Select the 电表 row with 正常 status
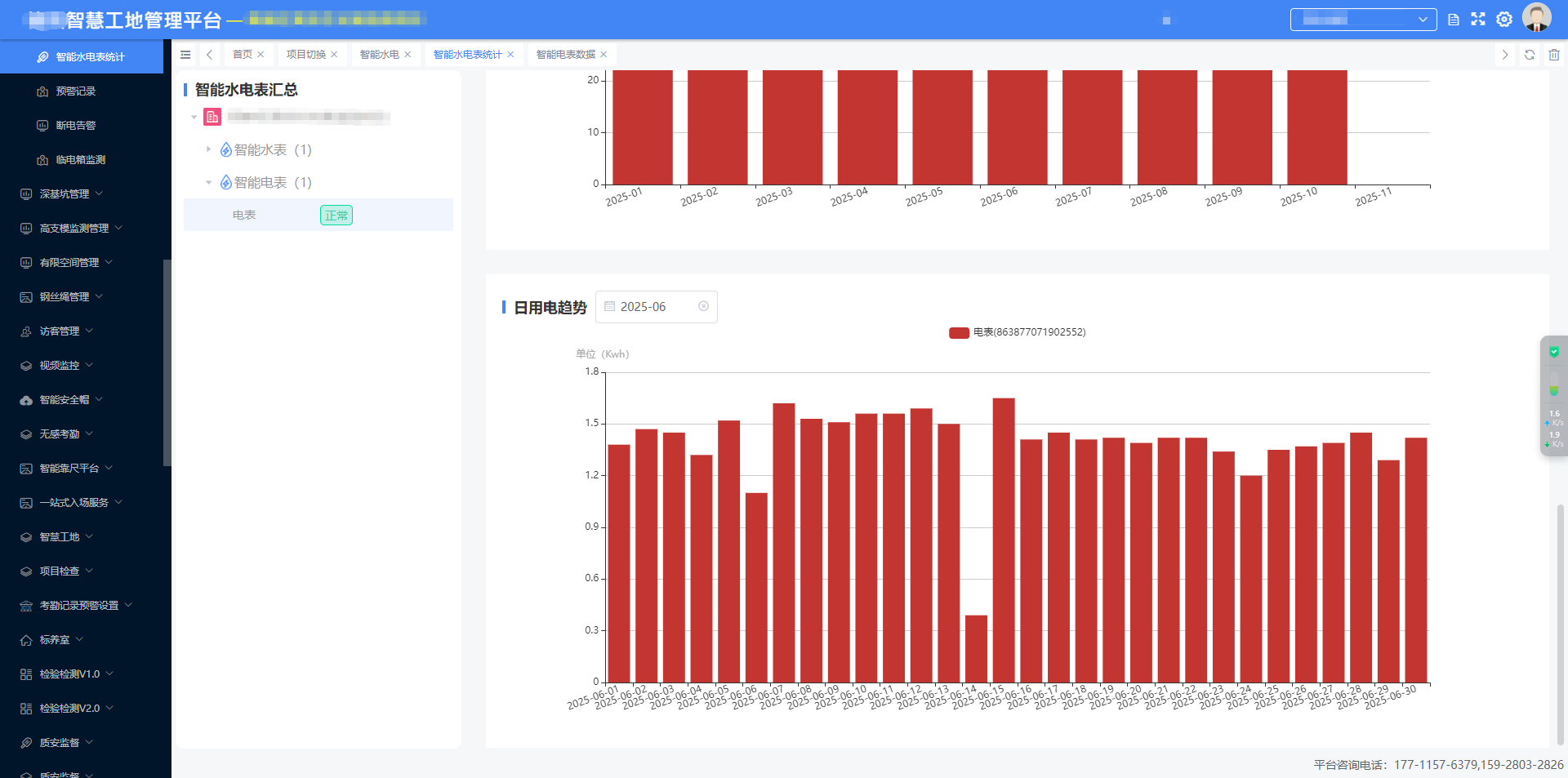Viewport: 1568px width, 778px height. pos(318,216)
